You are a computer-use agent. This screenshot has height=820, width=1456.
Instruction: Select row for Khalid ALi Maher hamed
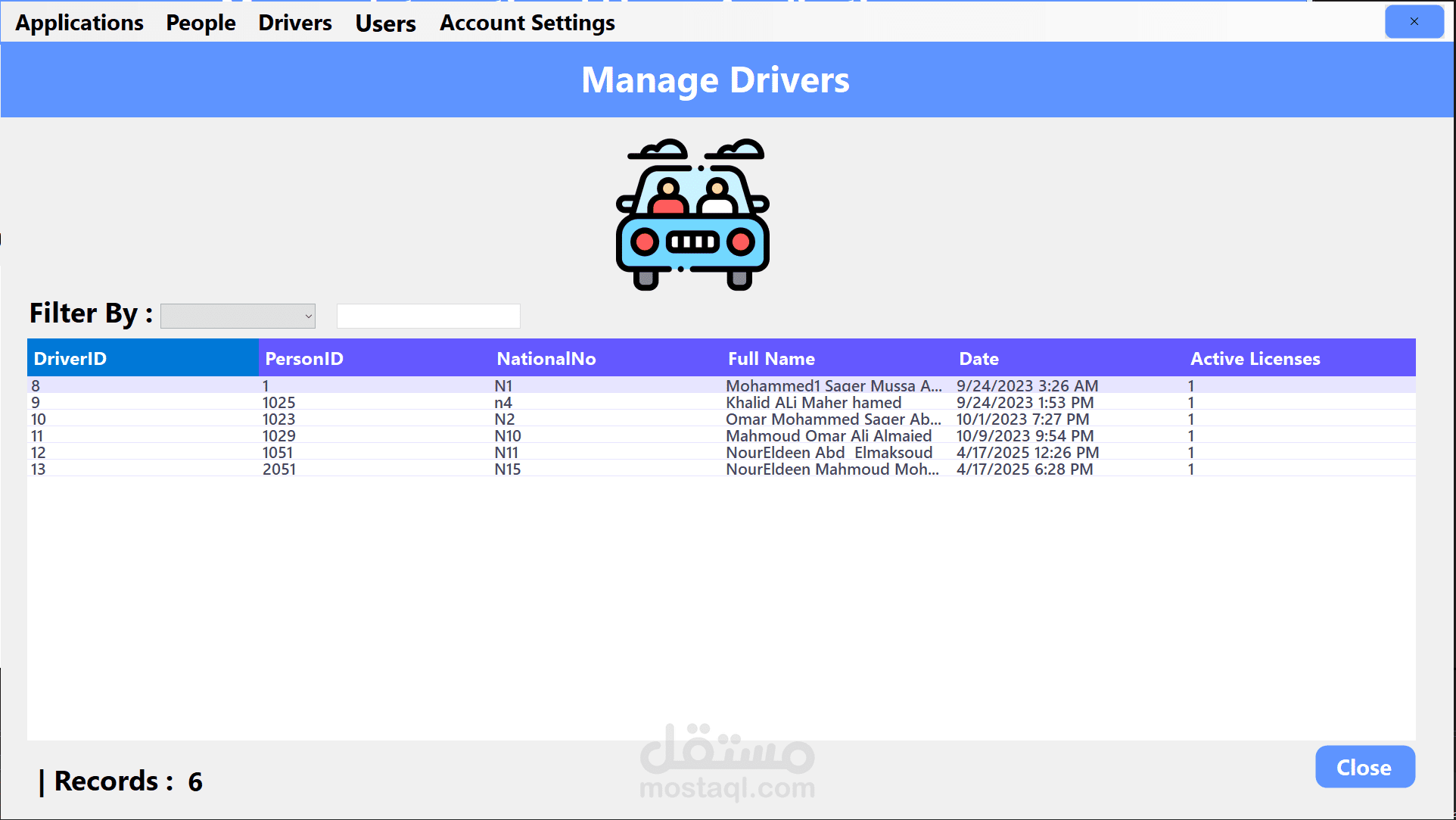point(813,403)
